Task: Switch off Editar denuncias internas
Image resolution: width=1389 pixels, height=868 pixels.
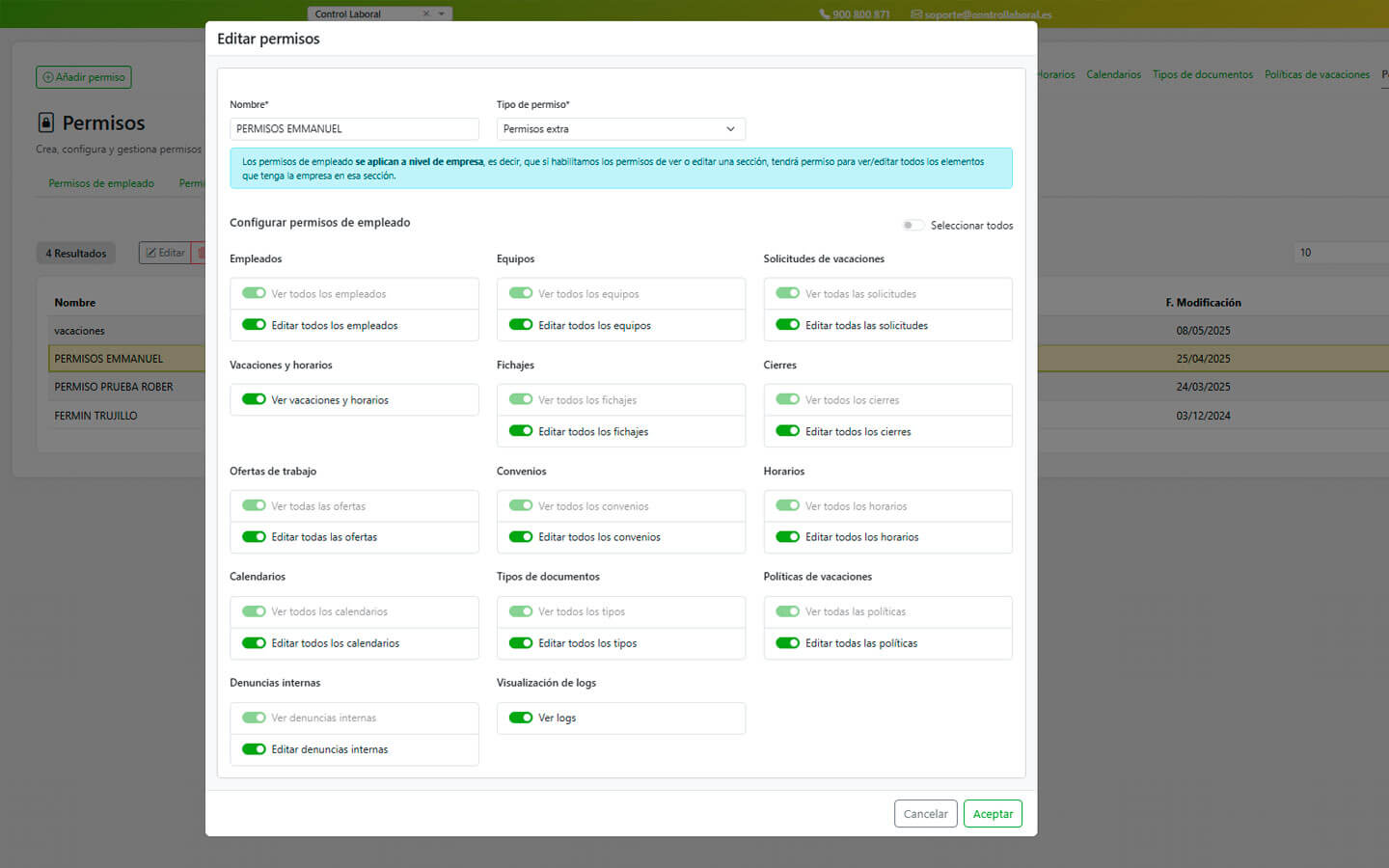Action: (x=254, y=749)
